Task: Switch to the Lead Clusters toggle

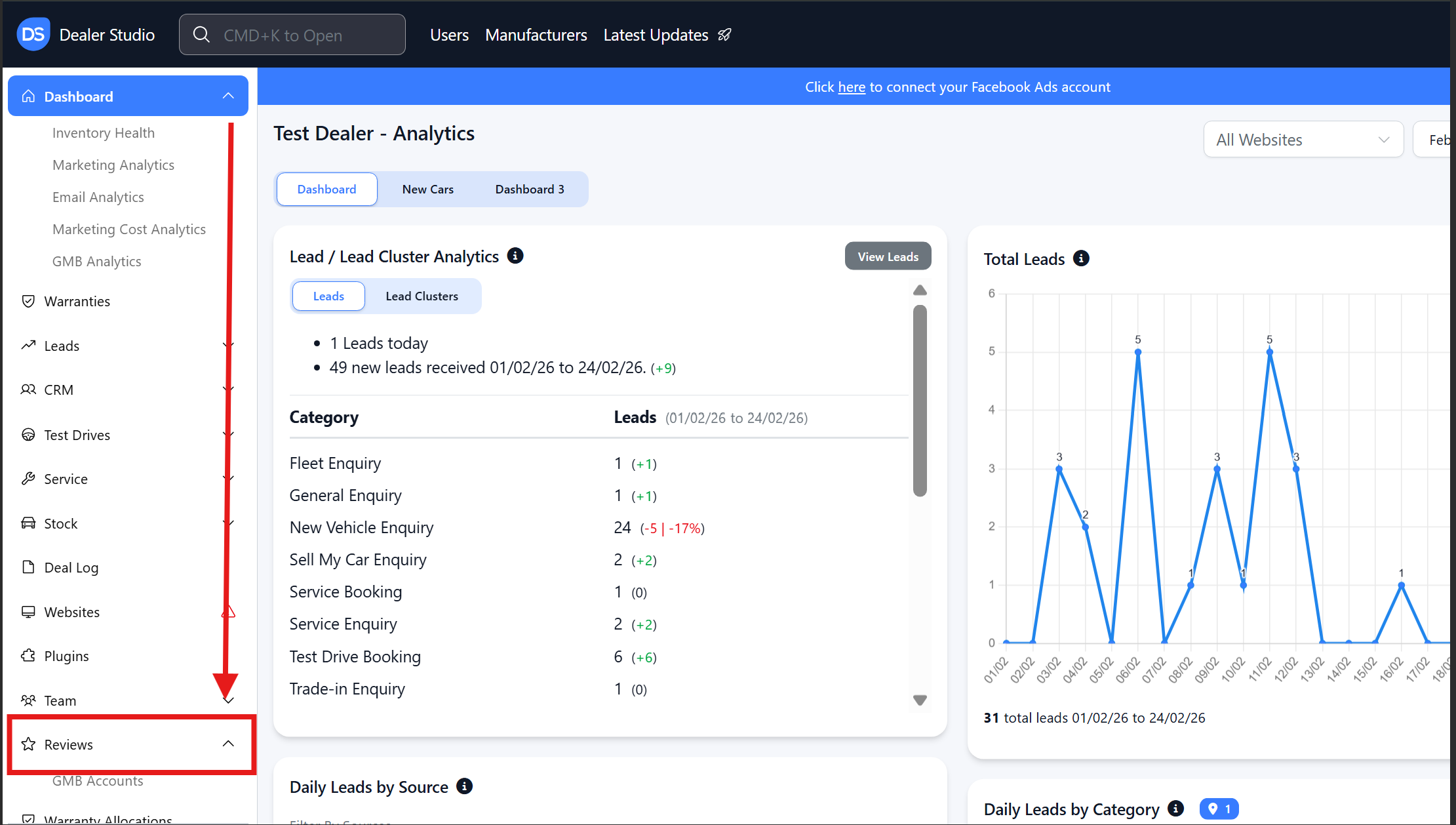Action: 422,296
